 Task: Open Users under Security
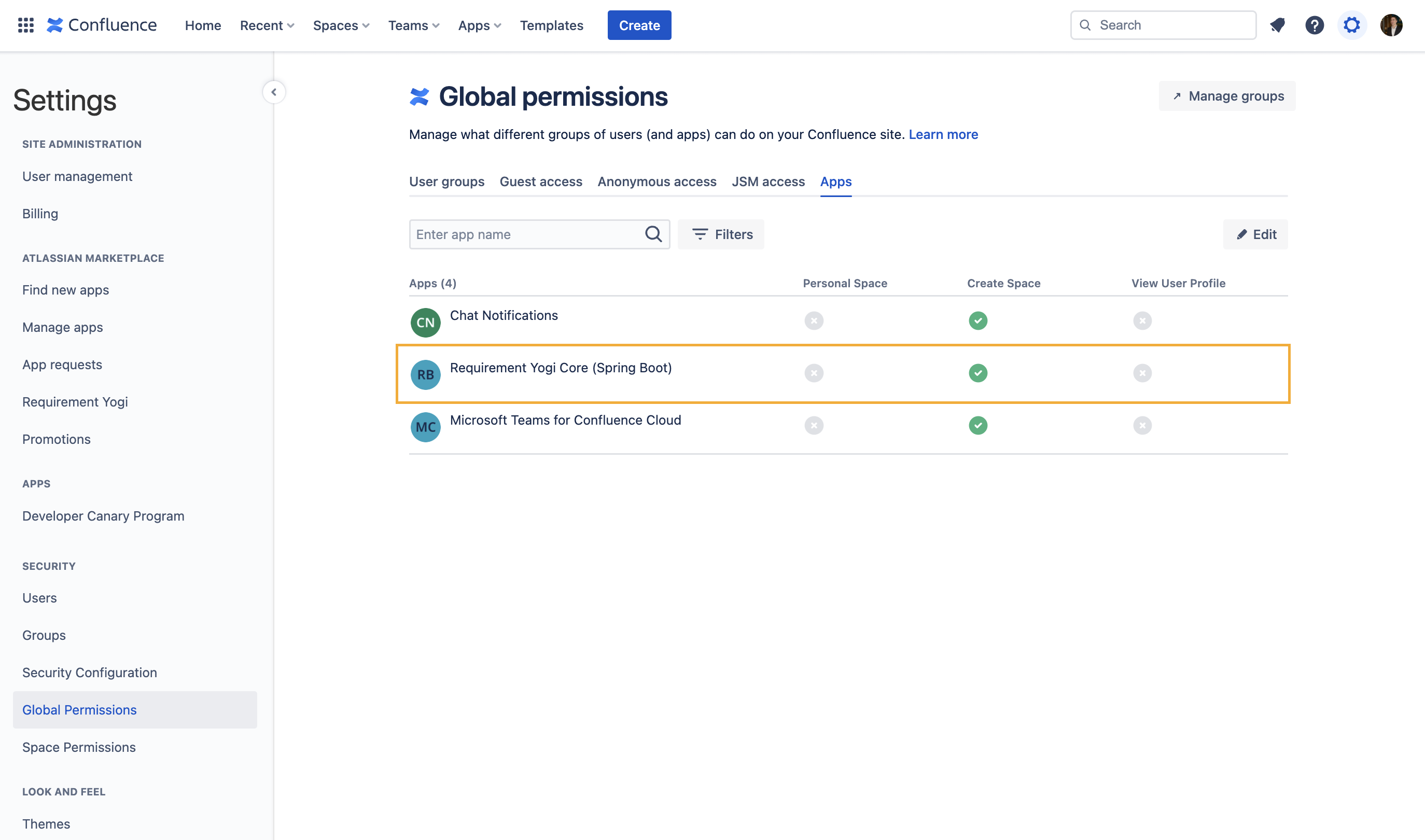(x=39, y=598)
